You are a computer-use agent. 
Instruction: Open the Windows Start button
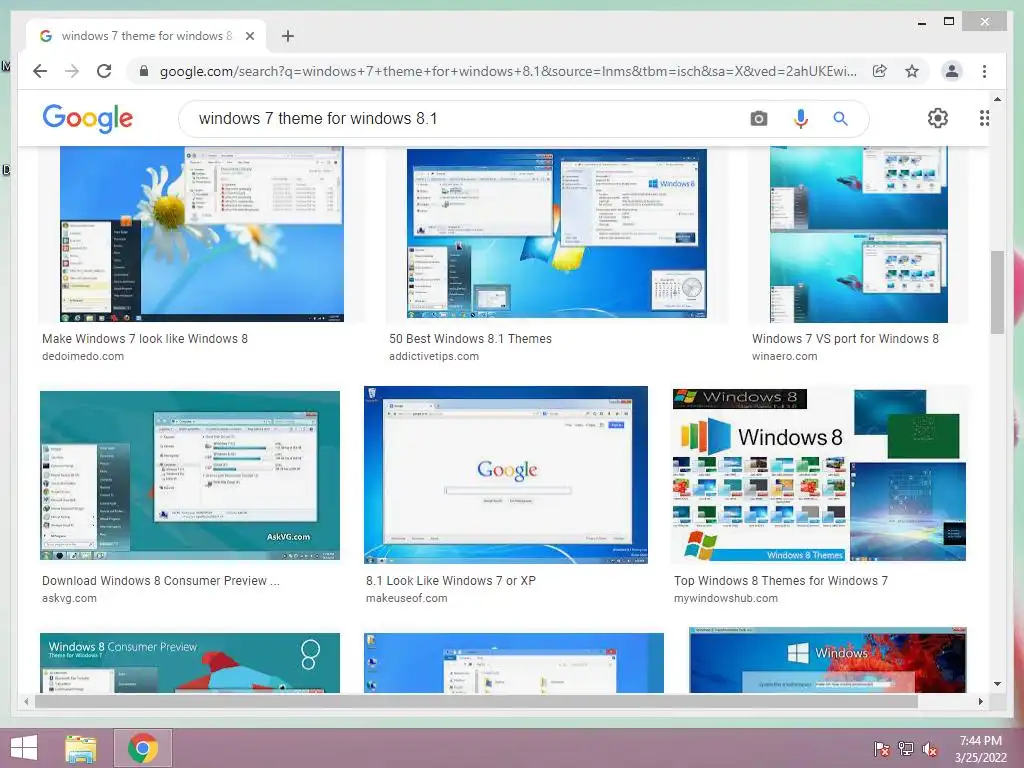pos(24,748)
